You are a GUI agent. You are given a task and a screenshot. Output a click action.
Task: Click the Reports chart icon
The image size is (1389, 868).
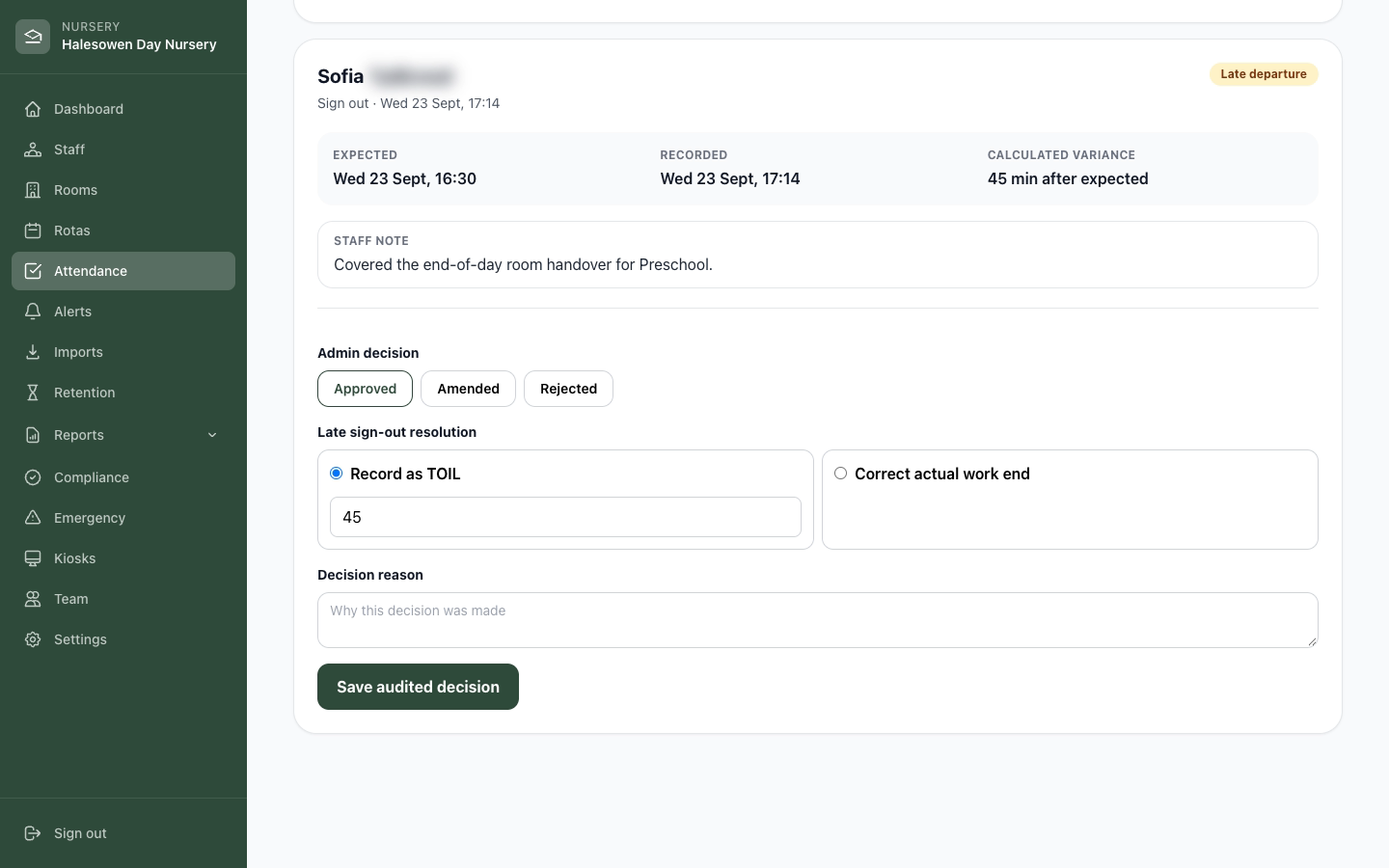coord(33,435)
